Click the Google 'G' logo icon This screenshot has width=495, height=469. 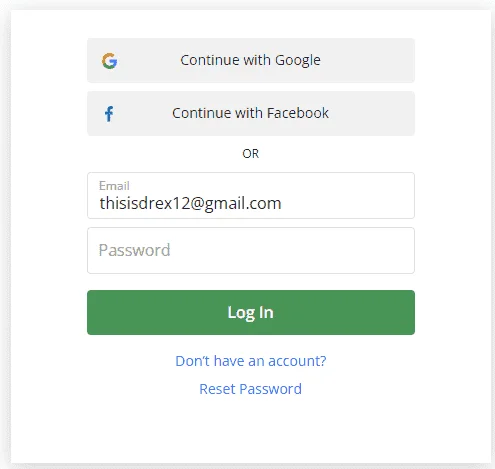[x=109, y=61]
